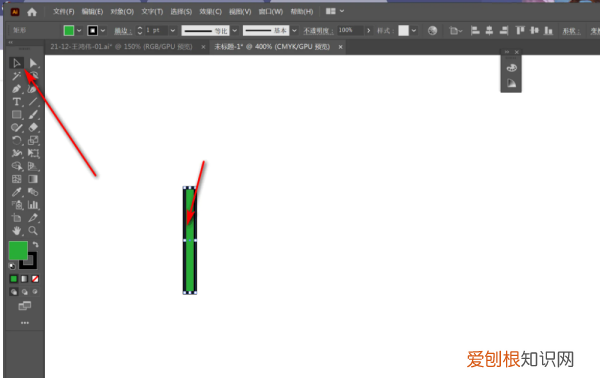Enable Draw Behind mode
This screenshot has width=600, height=378.
click(24, 292)
